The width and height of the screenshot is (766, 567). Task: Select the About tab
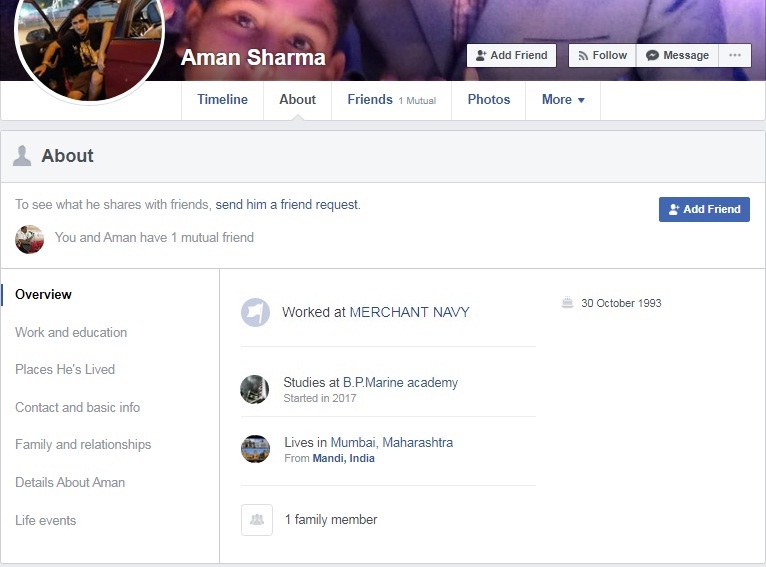(298, 100)
